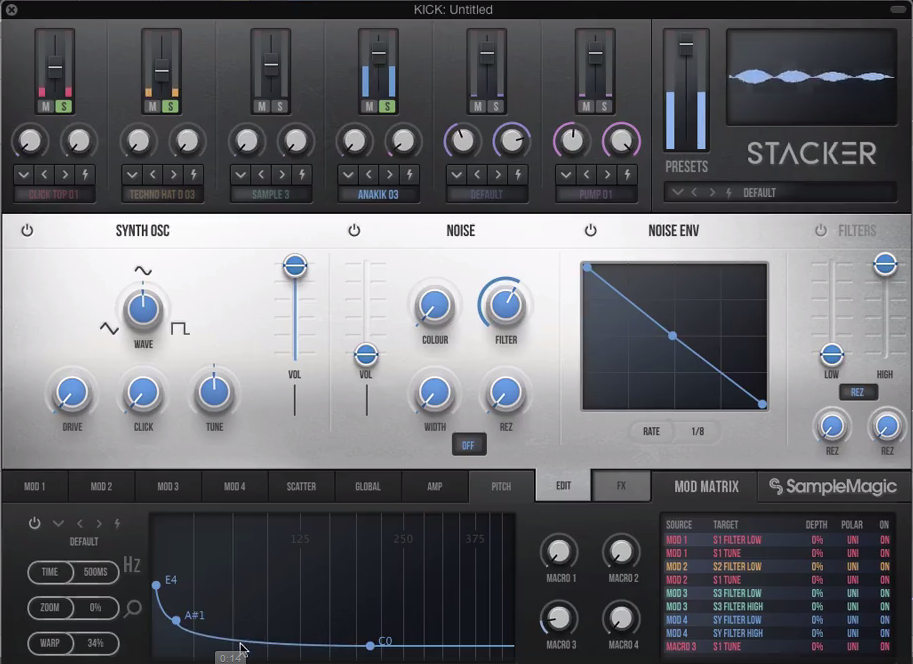Adjust the Synth Osc VOL slider handle

295,266
